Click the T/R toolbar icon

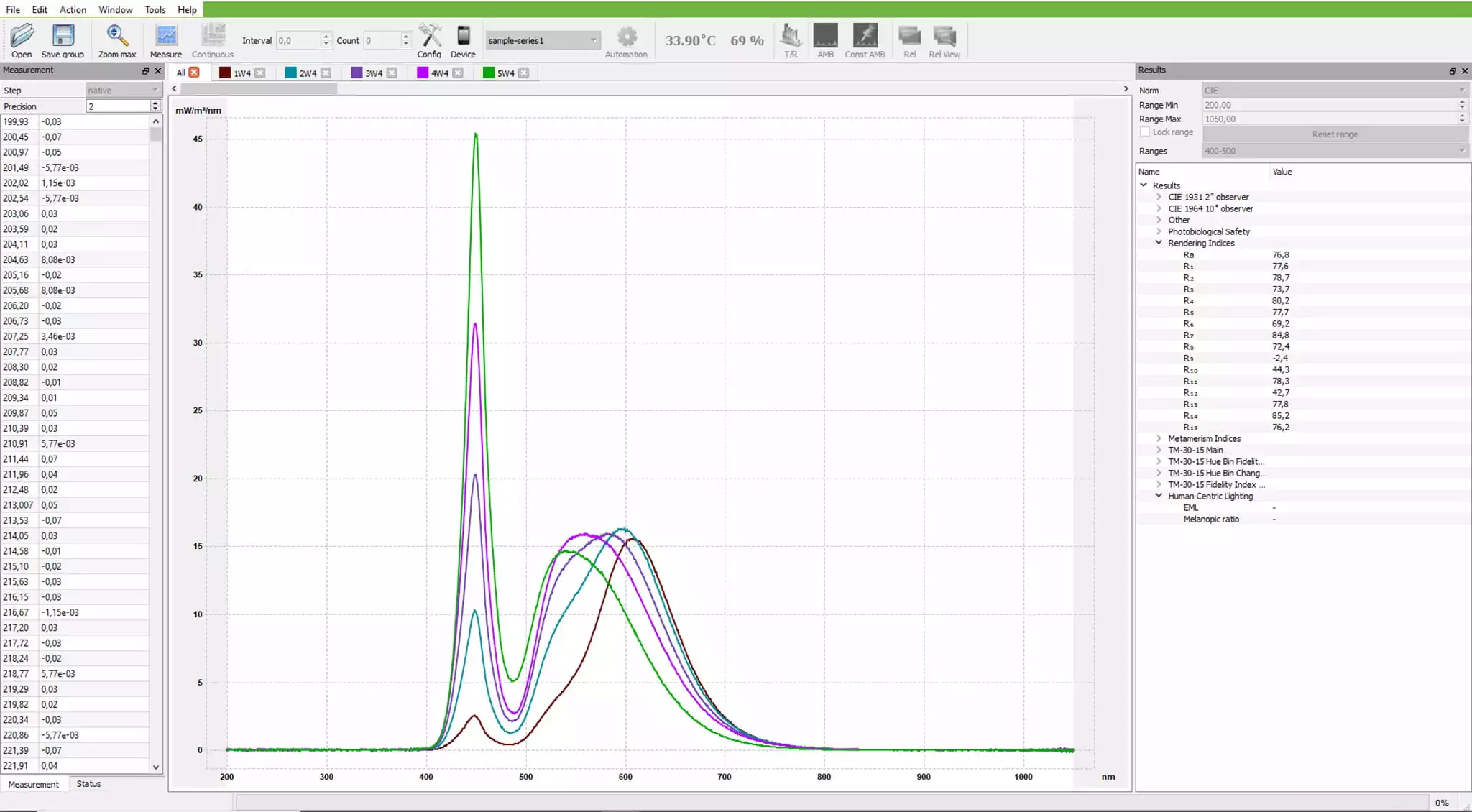click(x=791, y=36)
